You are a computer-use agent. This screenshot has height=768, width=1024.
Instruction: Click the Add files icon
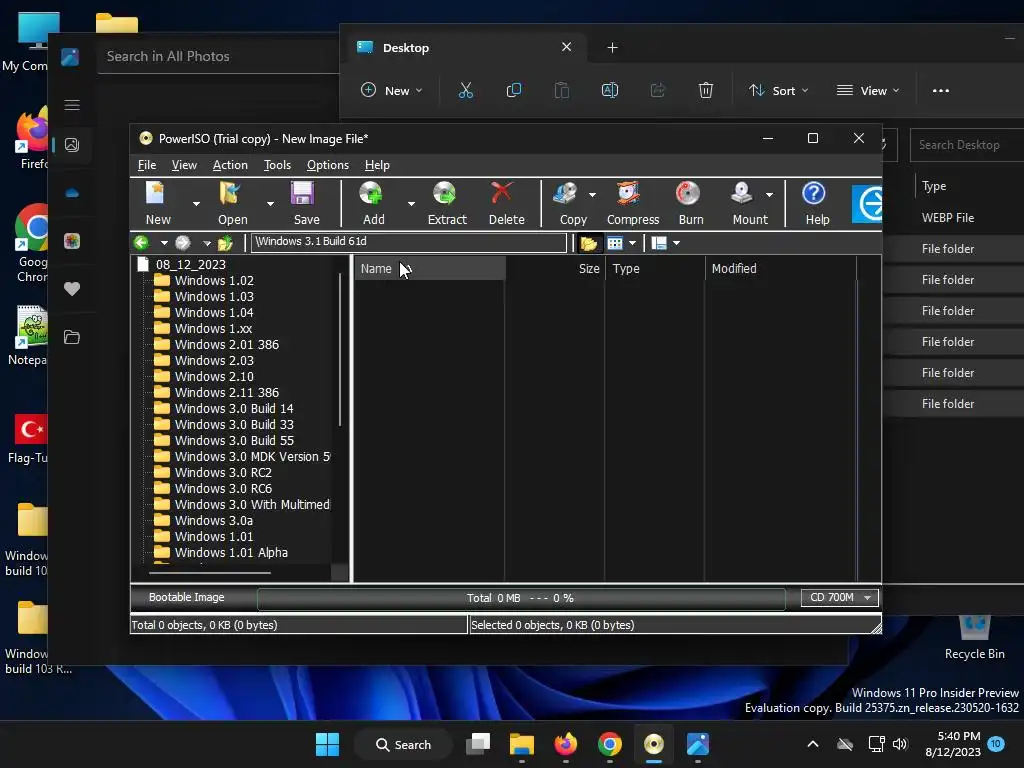click(x=371, y=194)
